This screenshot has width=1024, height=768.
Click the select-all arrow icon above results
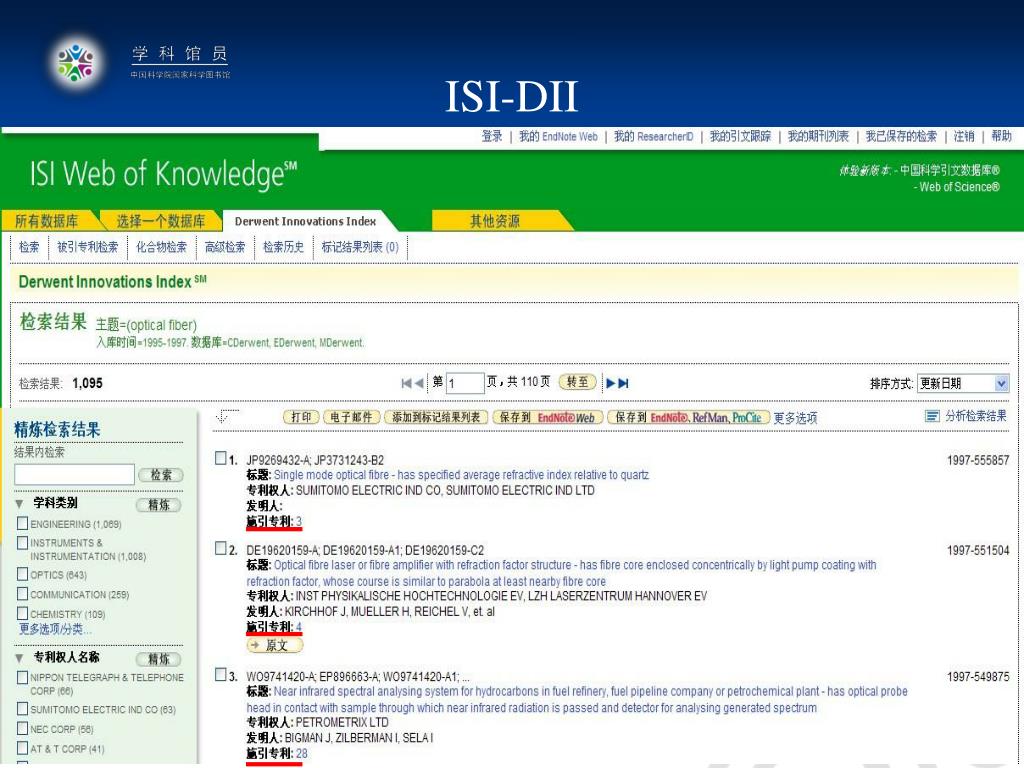227,416
